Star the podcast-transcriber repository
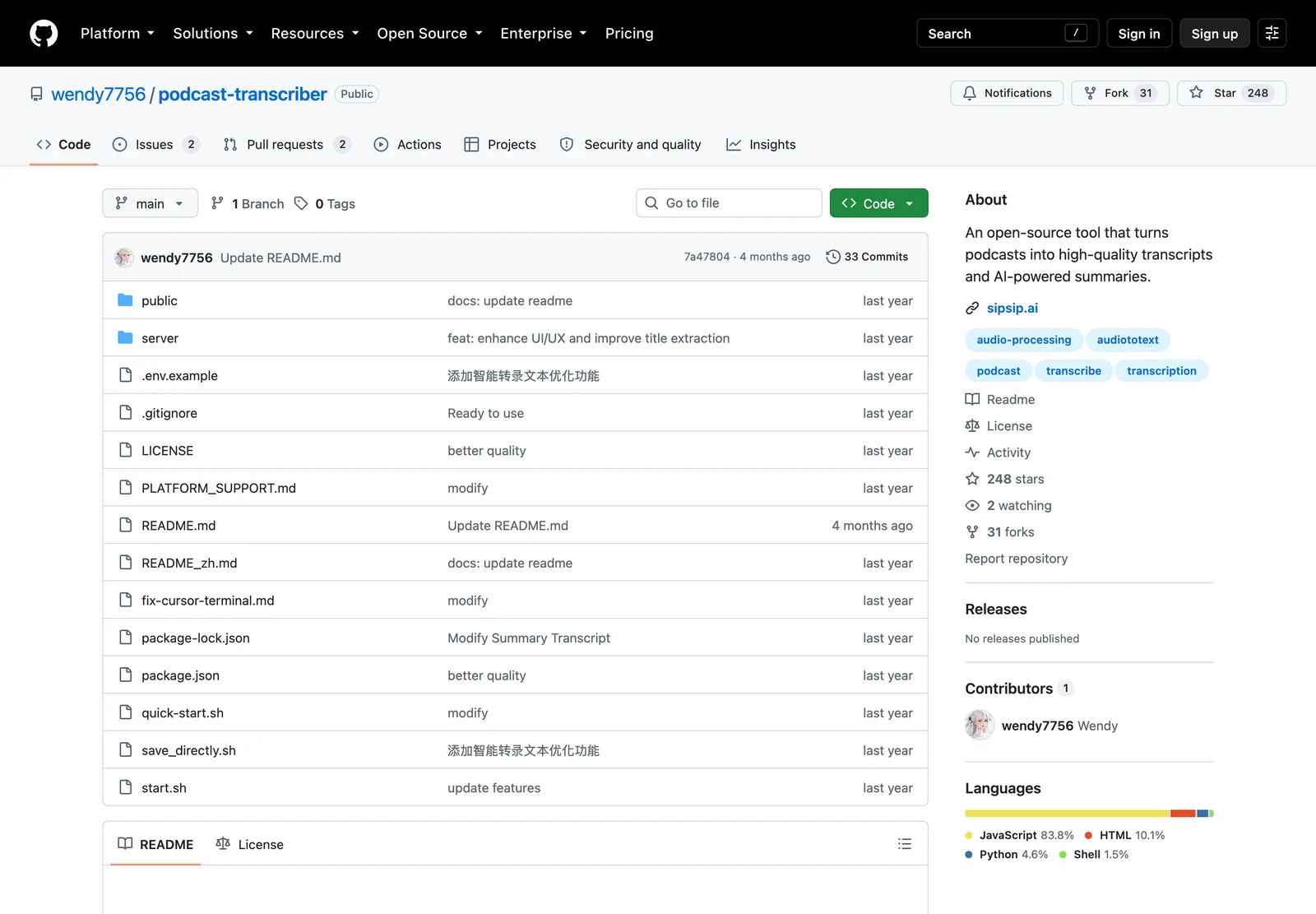Screen dimensions: 1316x914 (x=1231, y=93)
